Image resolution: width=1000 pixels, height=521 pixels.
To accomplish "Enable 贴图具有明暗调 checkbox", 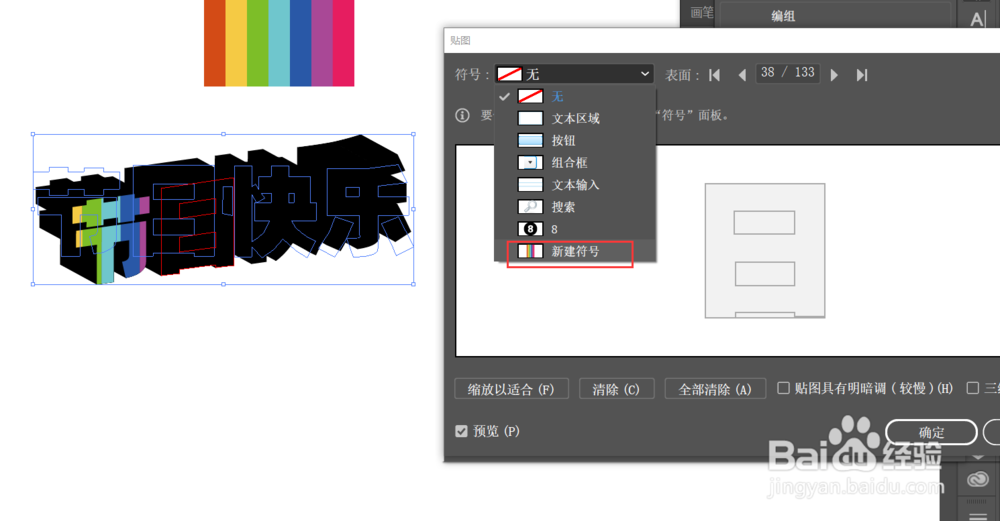I will point(783,388).
